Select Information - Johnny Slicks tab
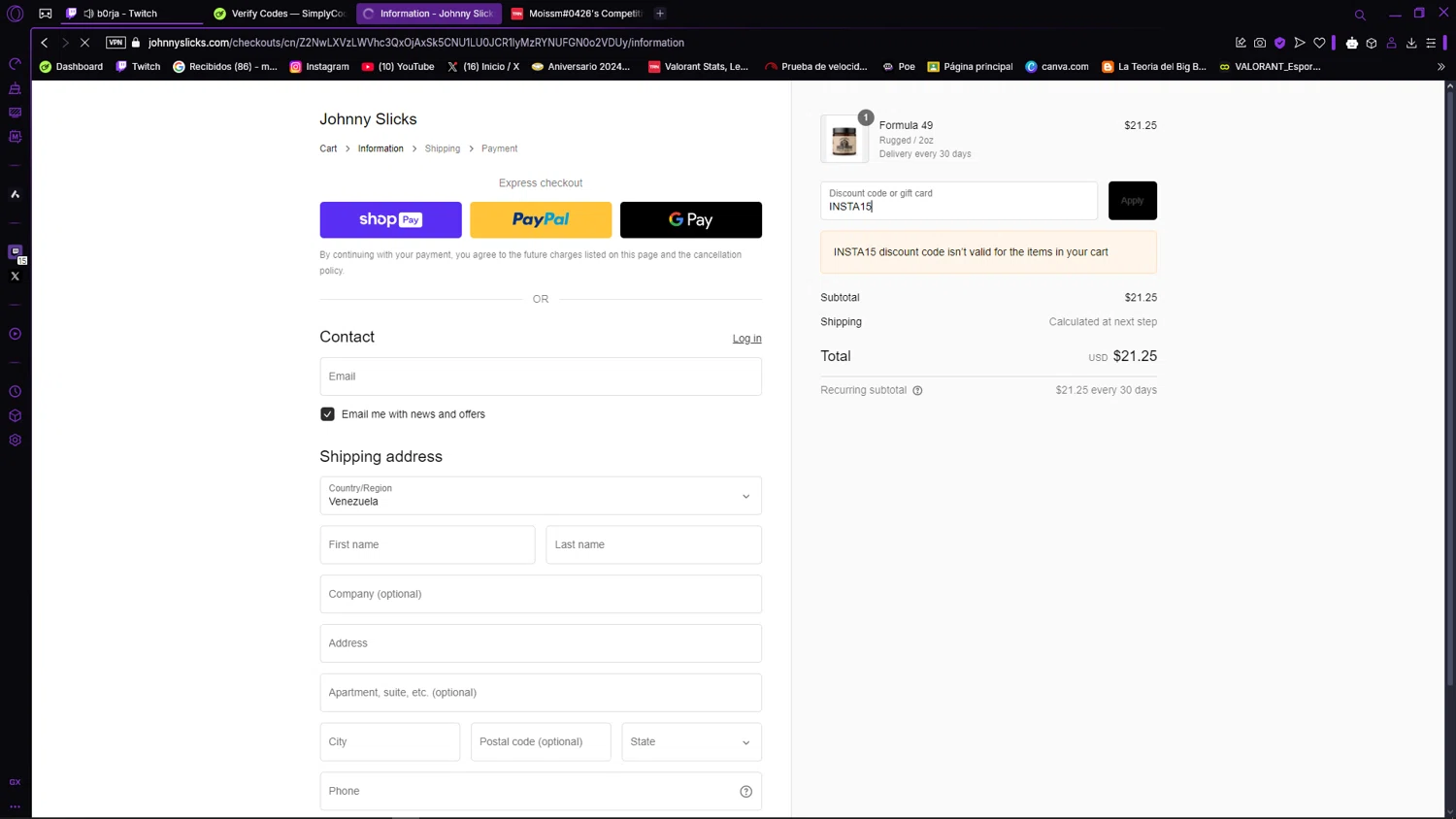 tap(429, 14)
